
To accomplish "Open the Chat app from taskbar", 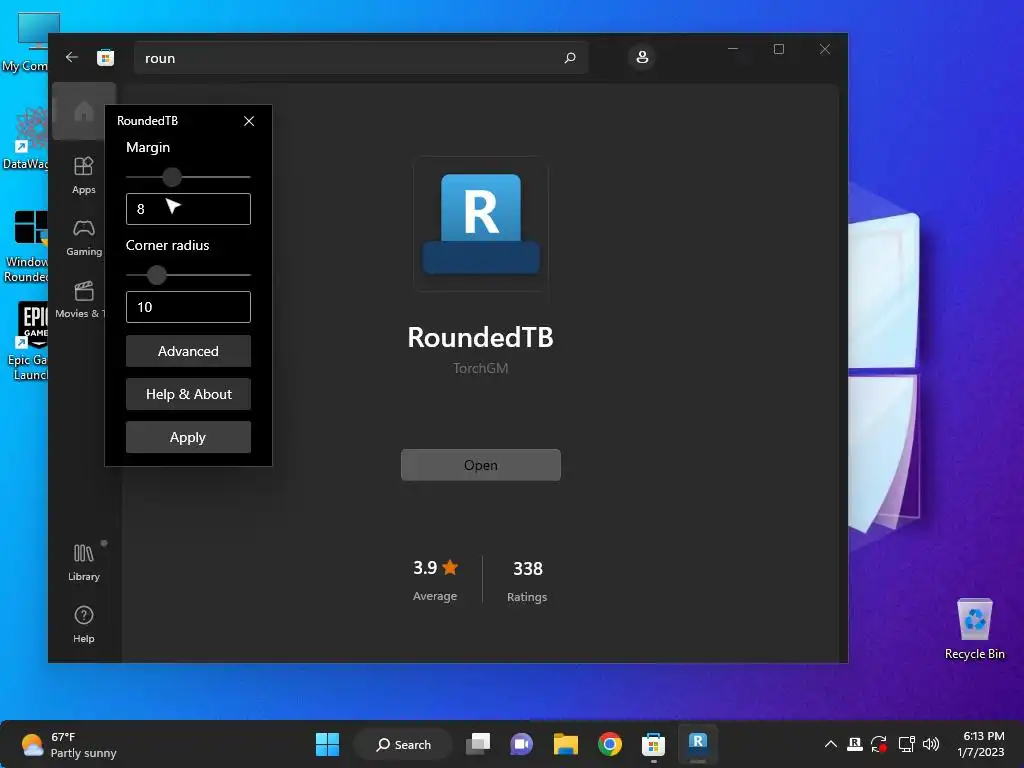I will pos(521,744).
